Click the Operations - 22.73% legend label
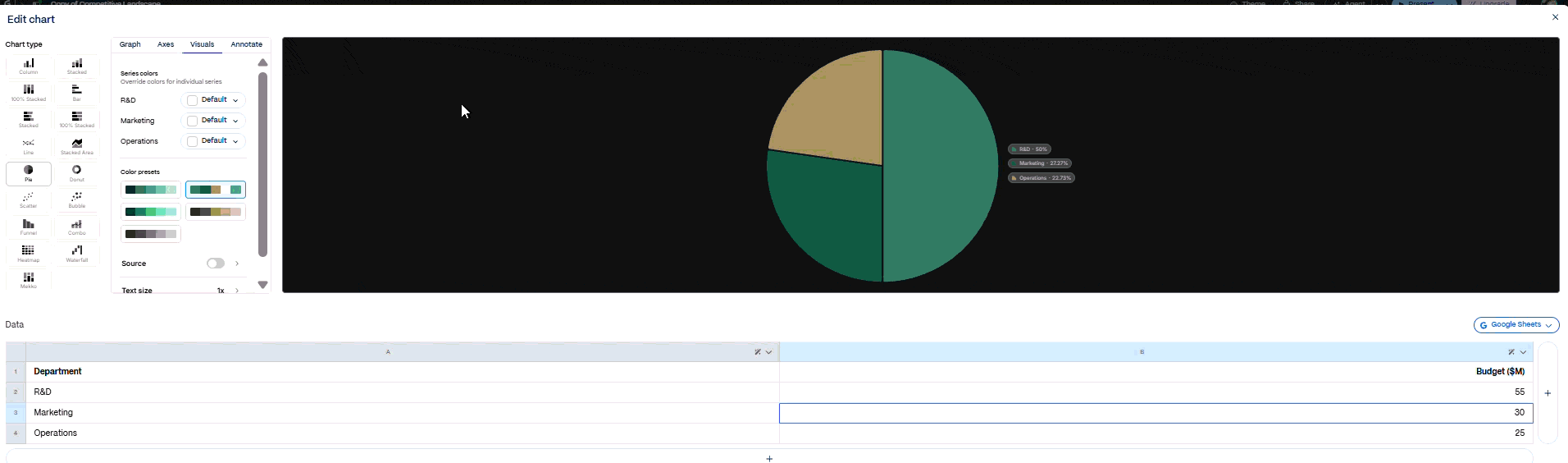Image resolution: width=1568 pixels, height=463 pixels. 1041,178
